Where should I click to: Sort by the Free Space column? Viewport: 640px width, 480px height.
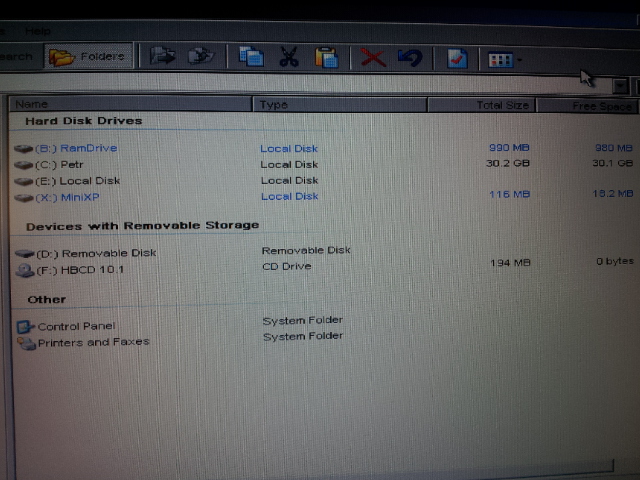coord(587,106)
